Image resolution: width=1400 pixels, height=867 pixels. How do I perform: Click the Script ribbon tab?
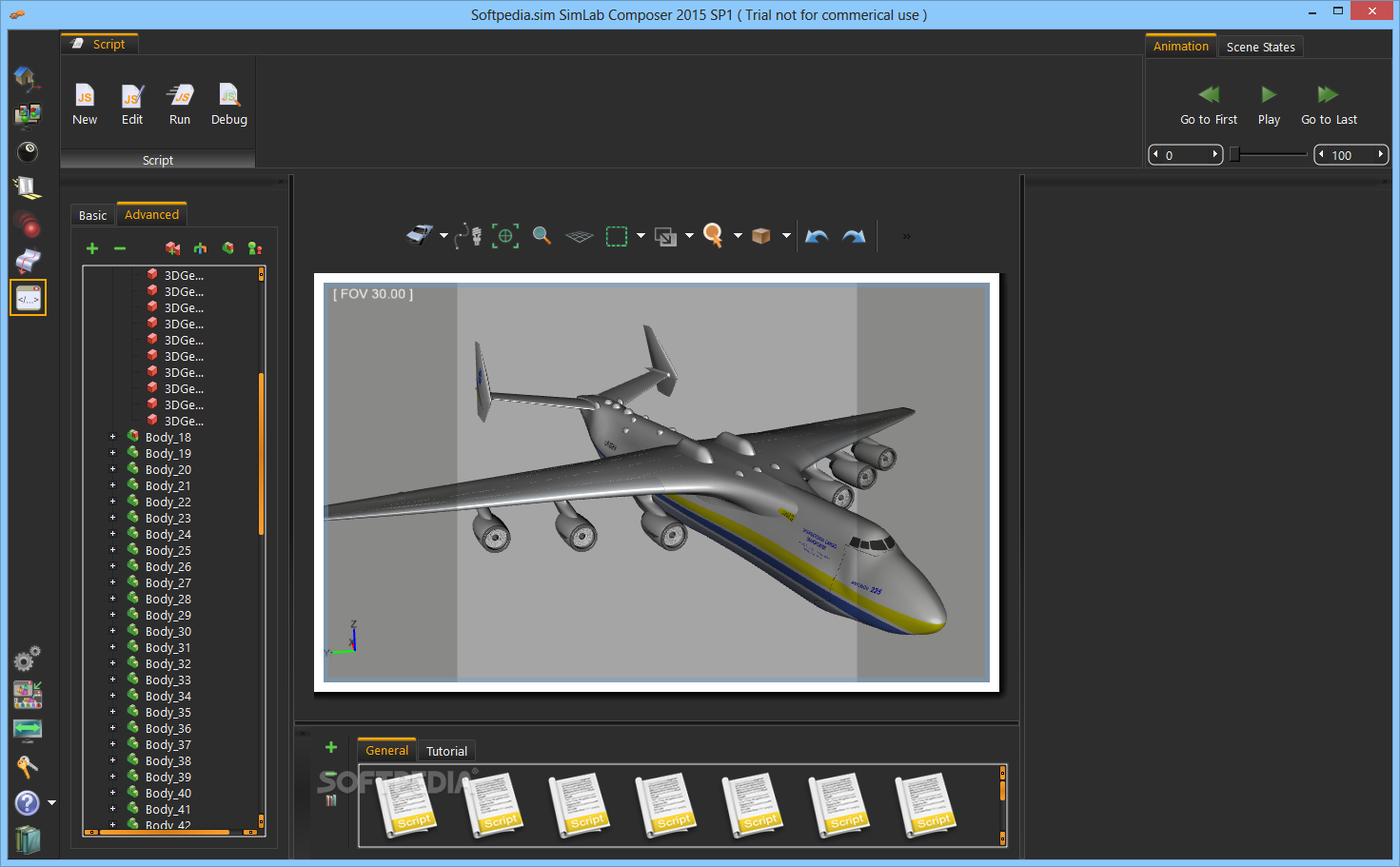(99, 44)
